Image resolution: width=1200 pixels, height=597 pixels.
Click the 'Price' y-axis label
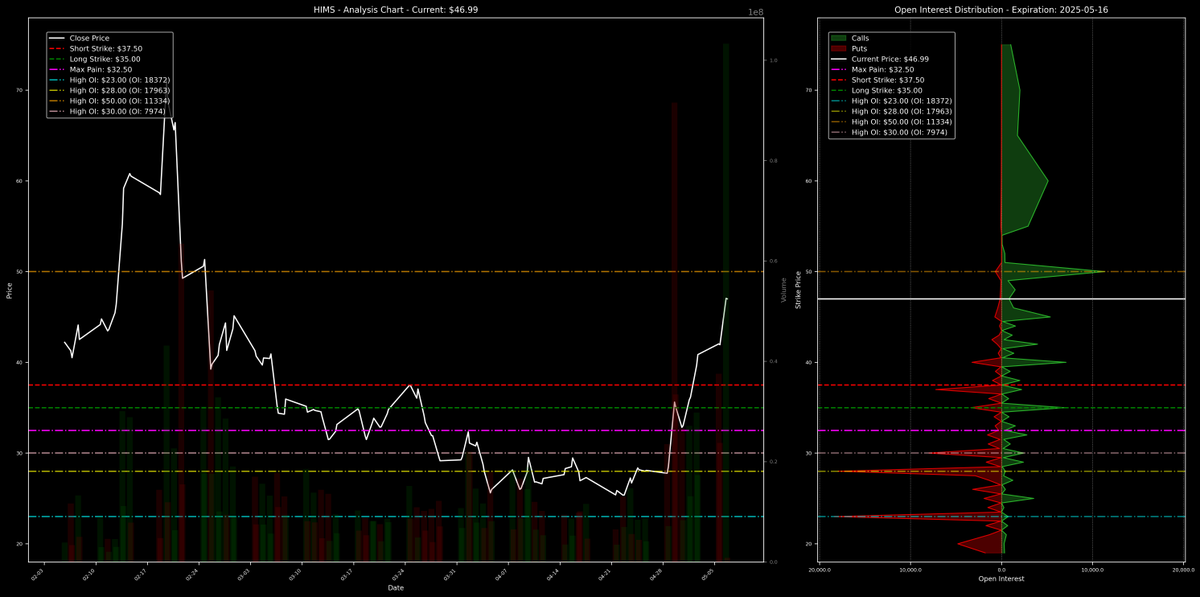pos(9,291)
